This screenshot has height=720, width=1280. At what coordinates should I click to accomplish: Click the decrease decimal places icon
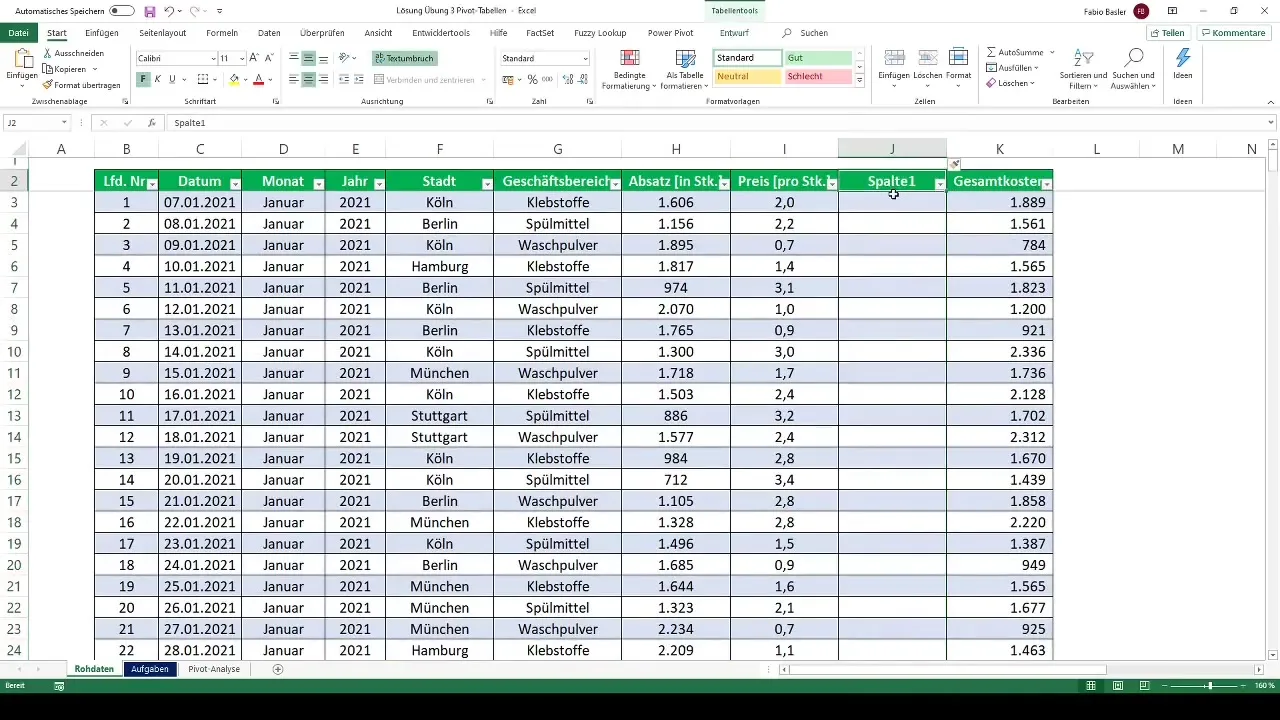pyautogui.click(x=581, y=79)
